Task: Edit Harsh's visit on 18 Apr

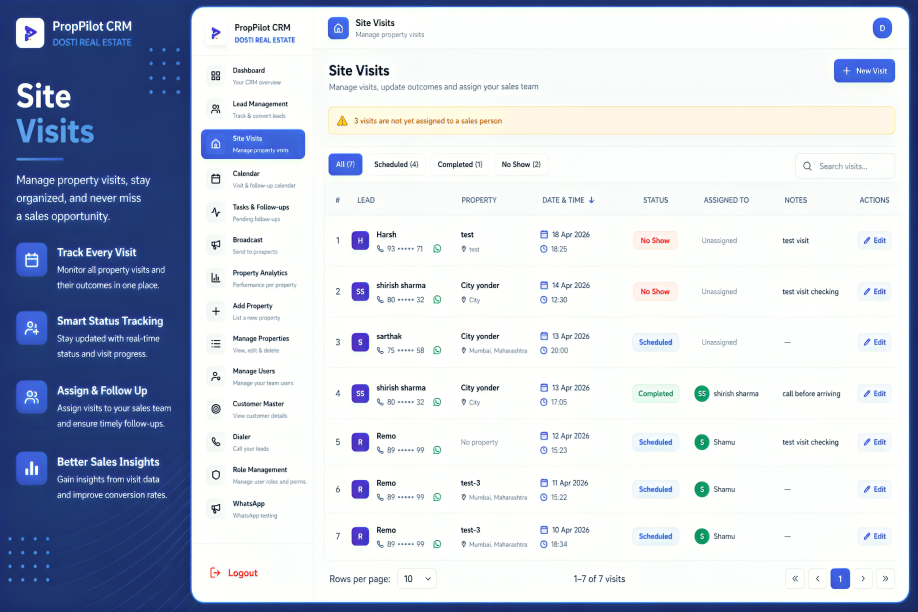Action: pos(875,241)
